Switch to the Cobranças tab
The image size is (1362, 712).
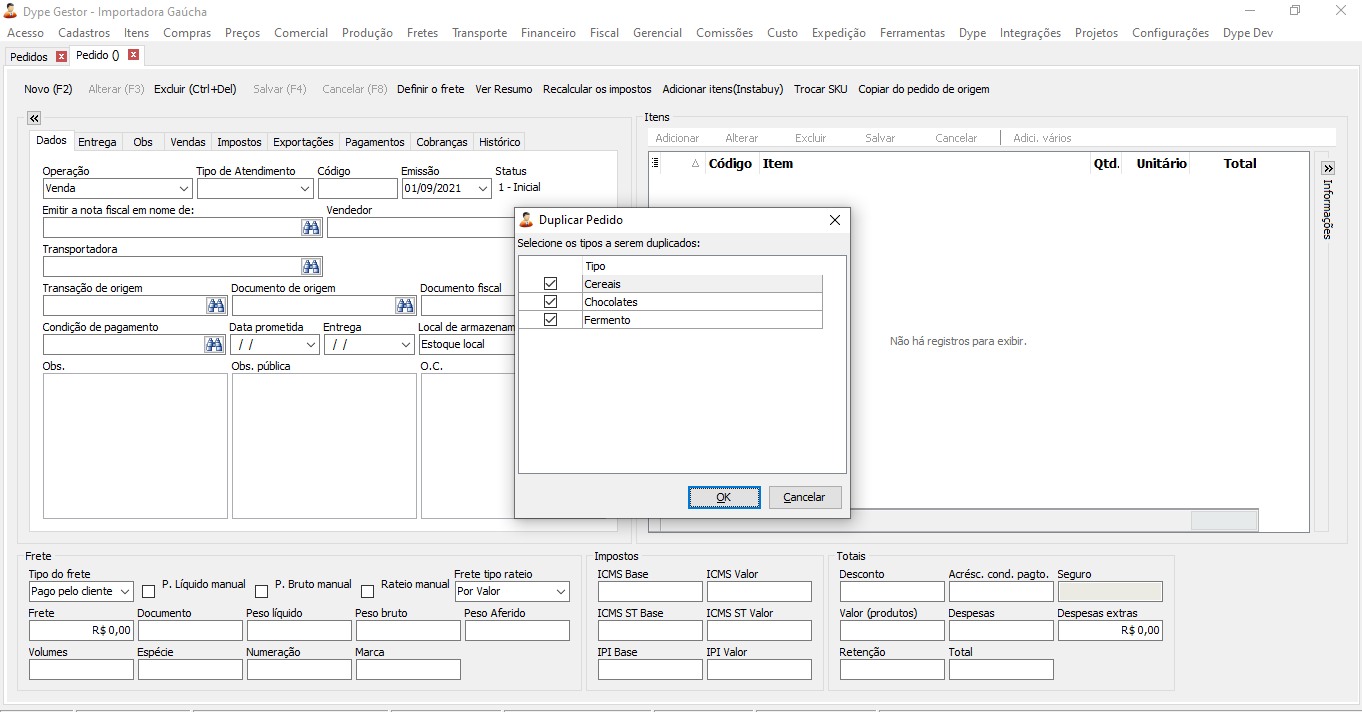[442, 142]
